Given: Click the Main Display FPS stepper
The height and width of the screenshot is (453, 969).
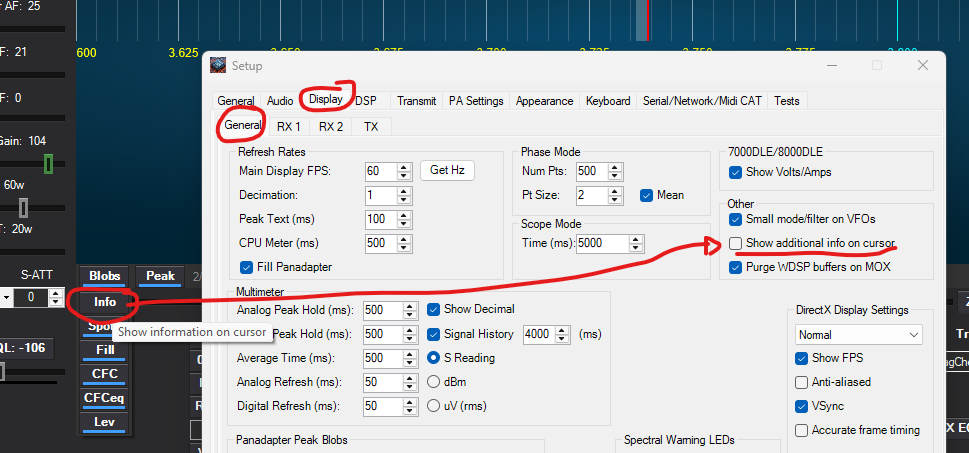Looking at the screenshot, I should coord(404,171).
